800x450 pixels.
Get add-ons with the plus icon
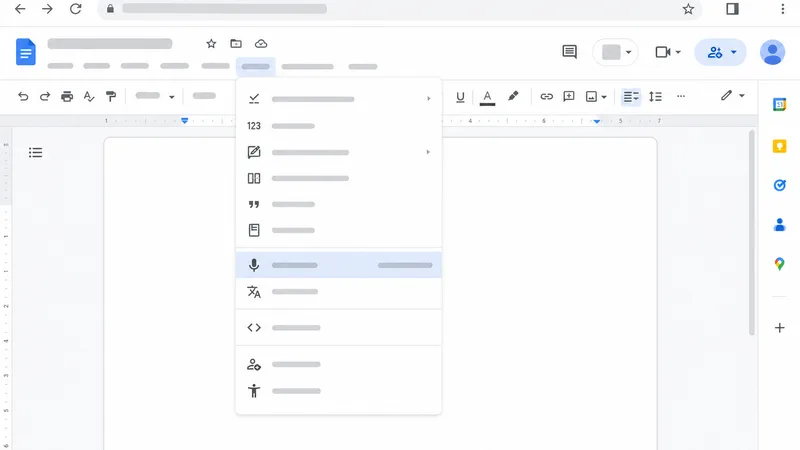click(x=779, y=328)
